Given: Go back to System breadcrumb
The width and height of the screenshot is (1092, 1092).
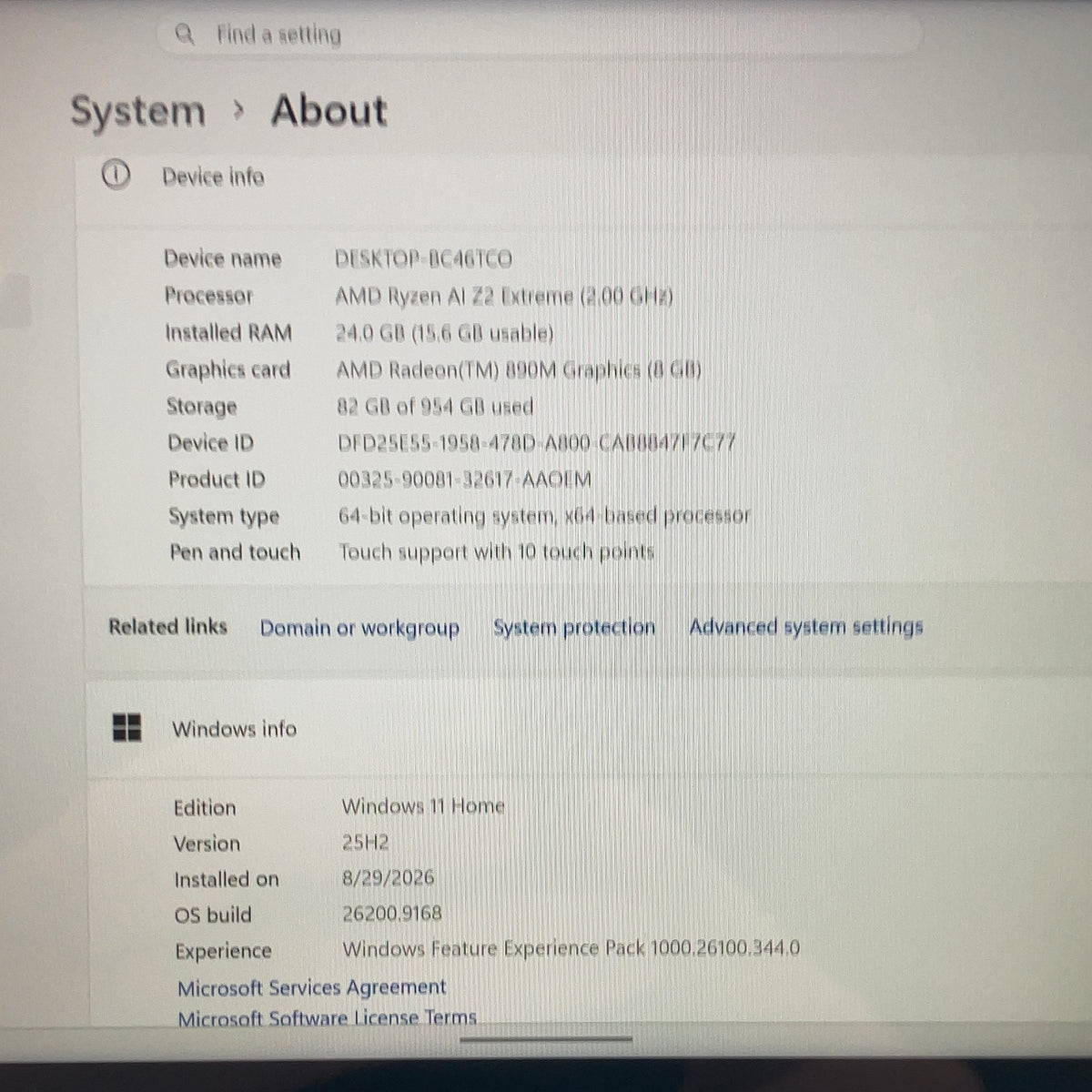Looking at the screenshot, I should click(x=138, y=113).
